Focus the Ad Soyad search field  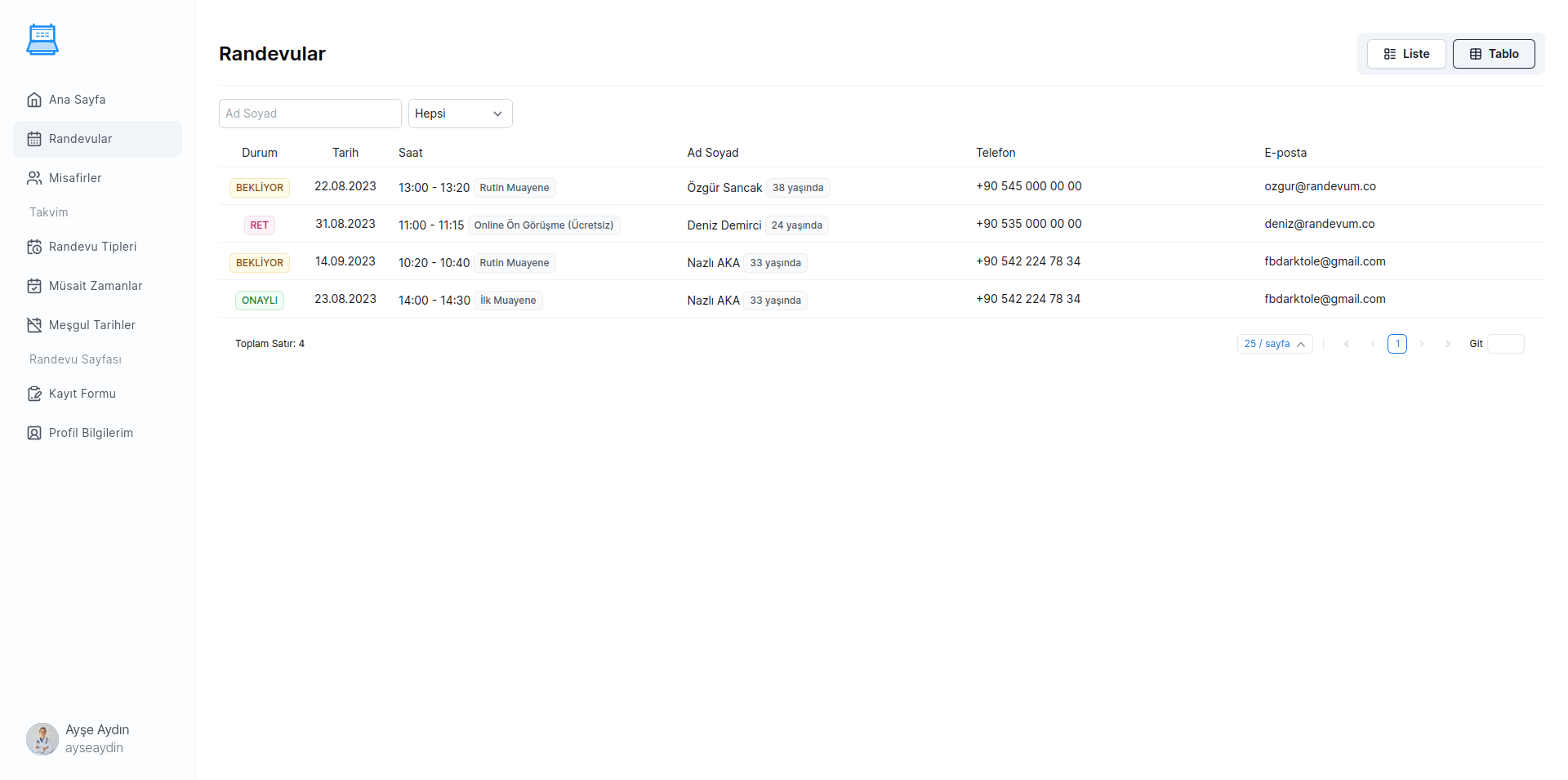(x=310, y=114)
